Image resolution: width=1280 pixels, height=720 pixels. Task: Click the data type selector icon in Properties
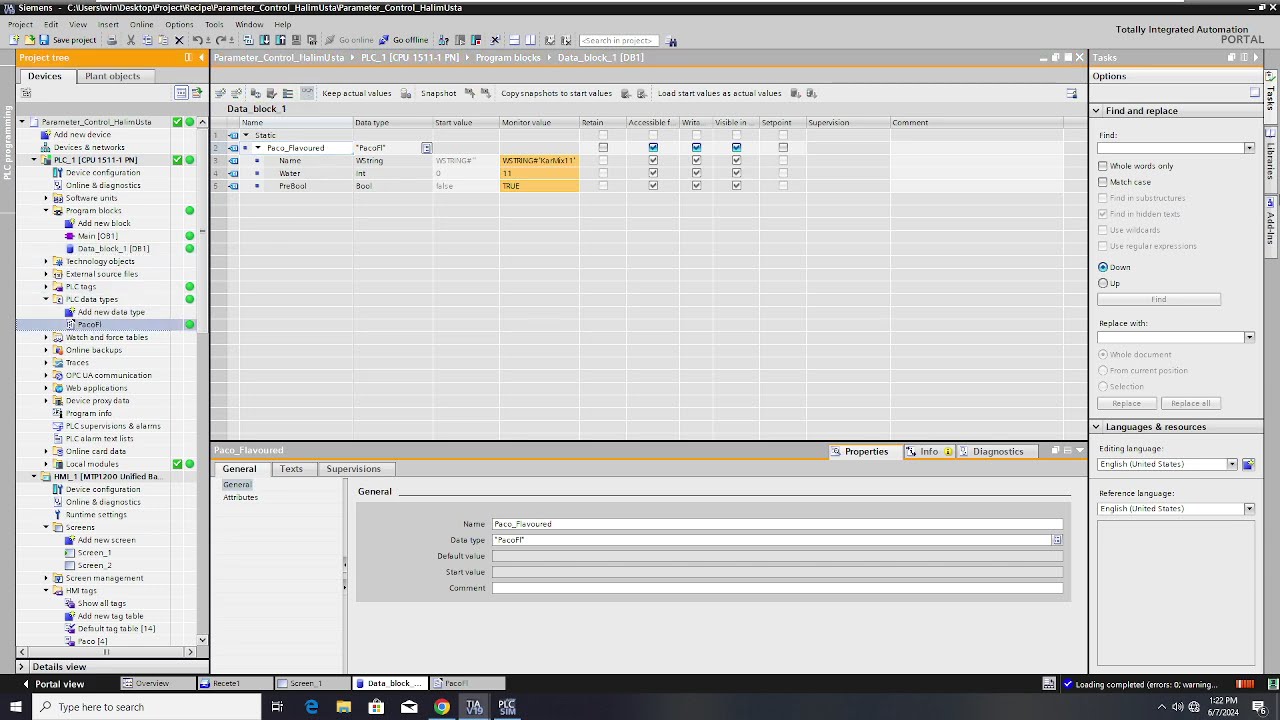coord(1056,540)
